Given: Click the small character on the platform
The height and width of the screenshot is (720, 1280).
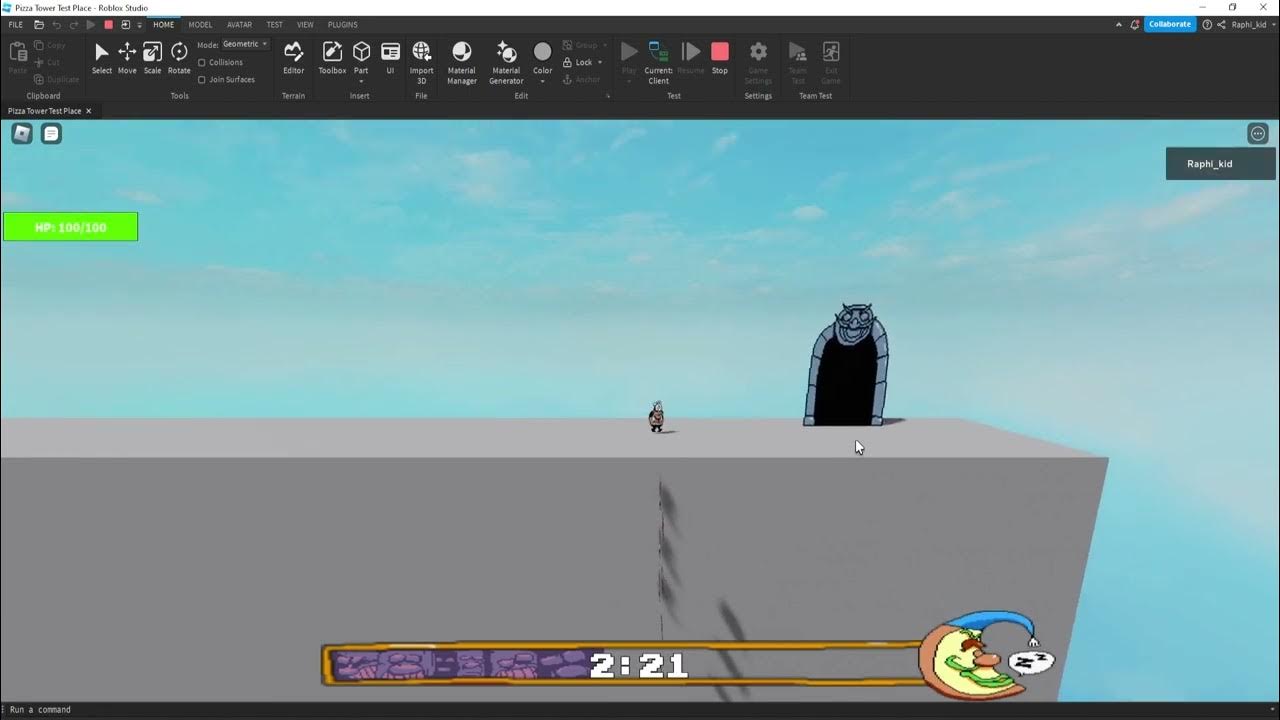Looking at the screenshot, I should click(656, 416).
